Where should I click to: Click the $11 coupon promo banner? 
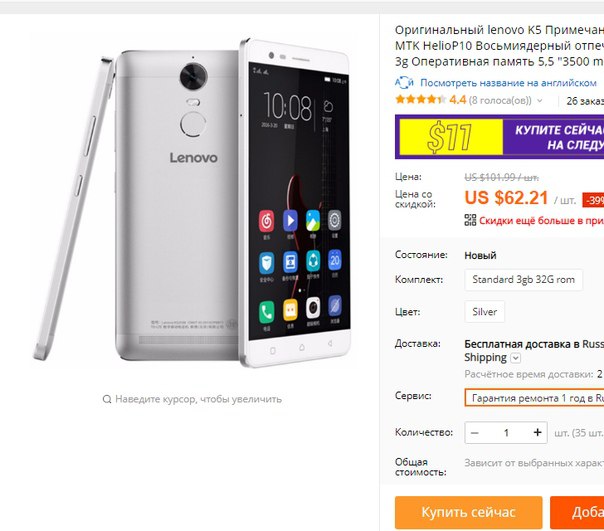coord(499,136)
